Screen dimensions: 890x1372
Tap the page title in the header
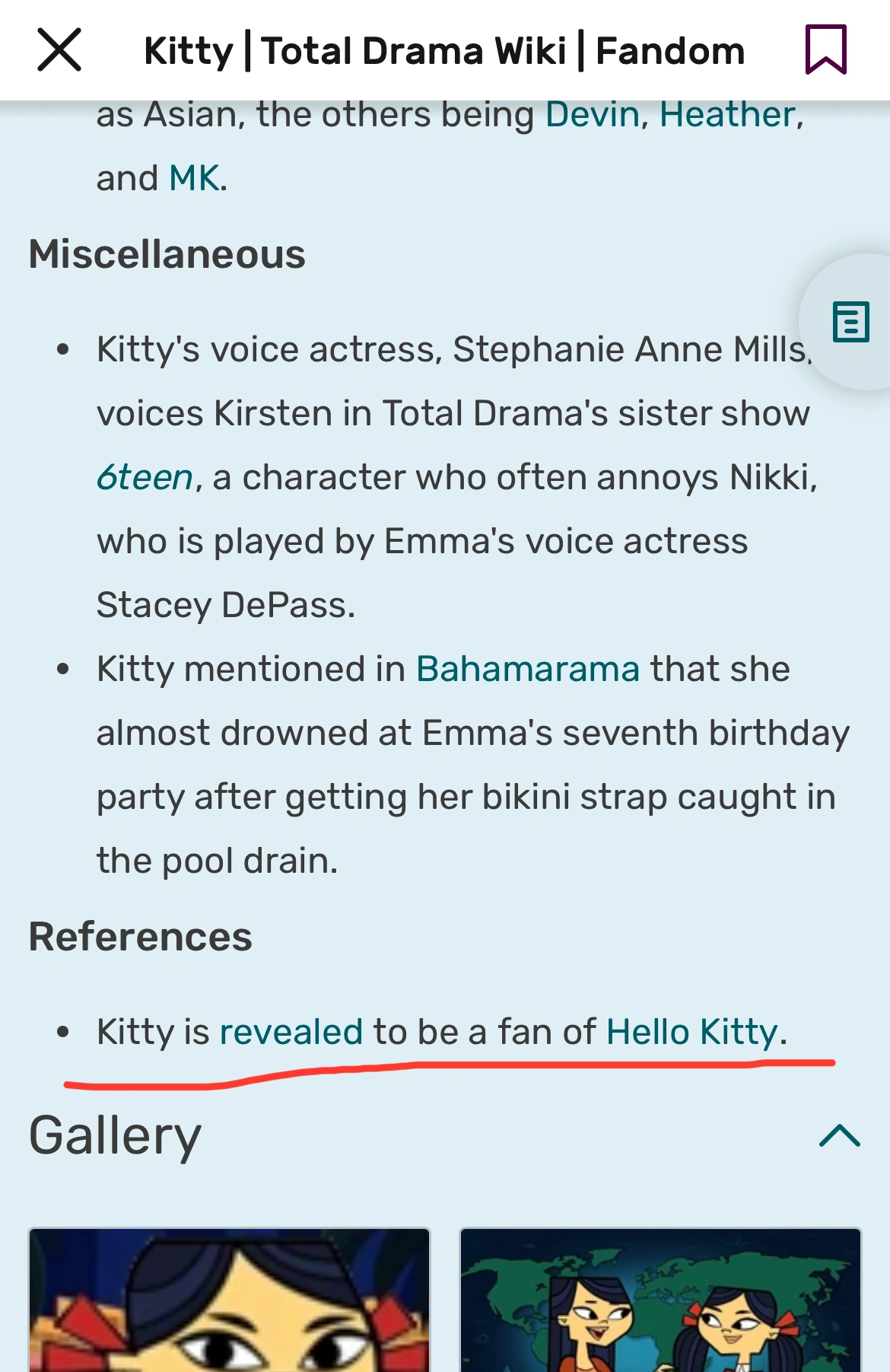[444, 52]
